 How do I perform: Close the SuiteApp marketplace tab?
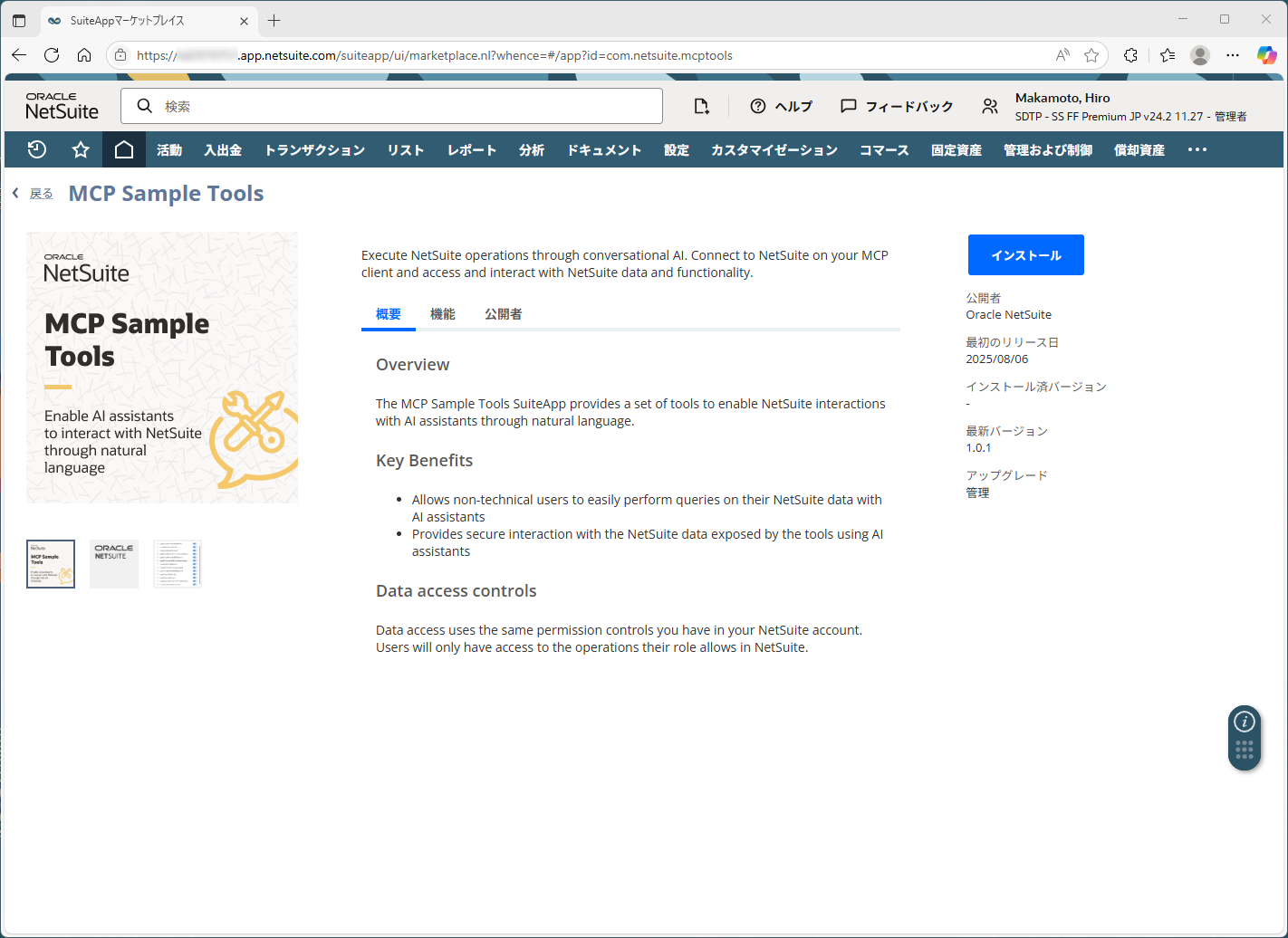click(244, 21)
